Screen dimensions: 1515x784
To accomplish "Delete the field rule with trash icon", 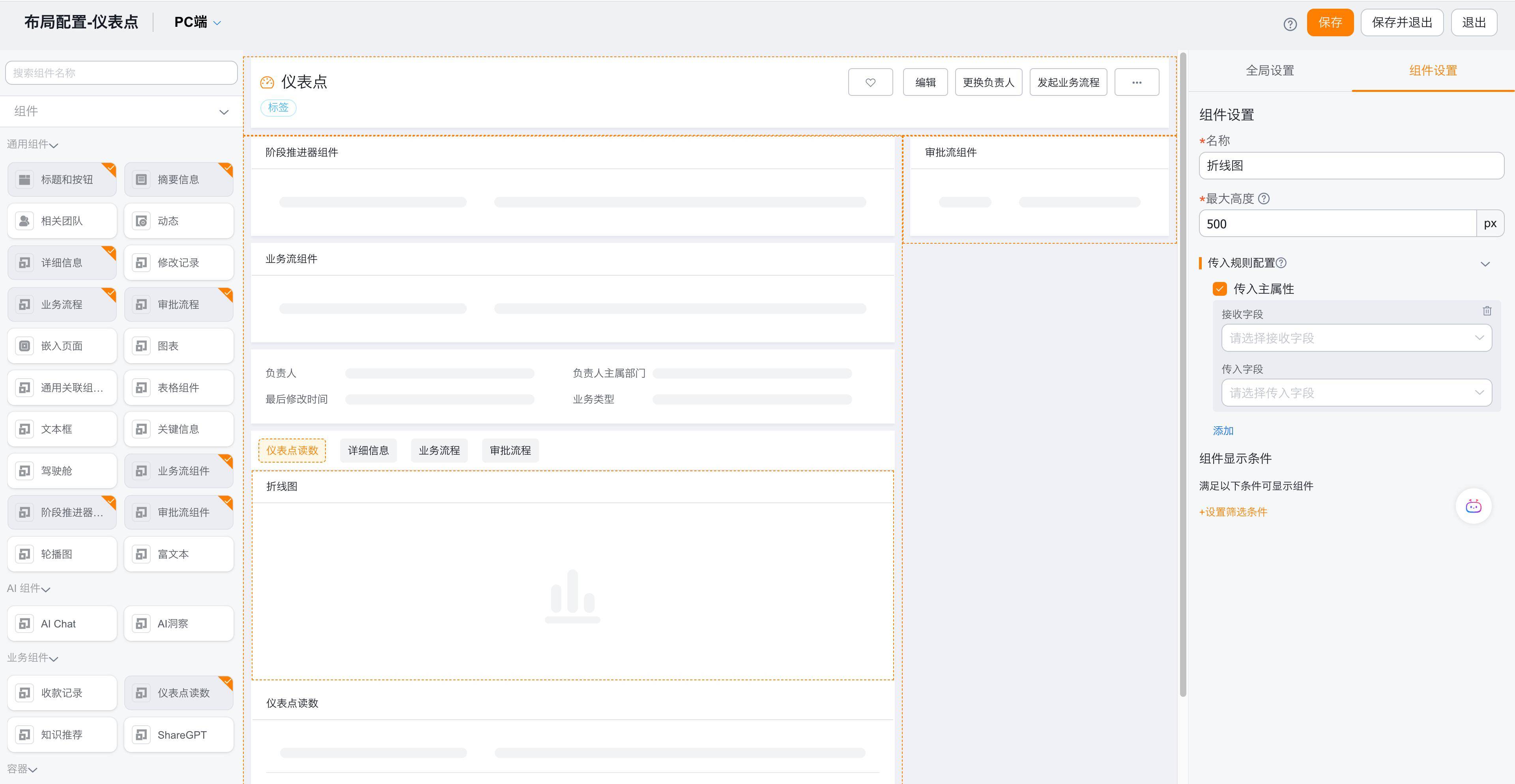I will [1487, 311].
